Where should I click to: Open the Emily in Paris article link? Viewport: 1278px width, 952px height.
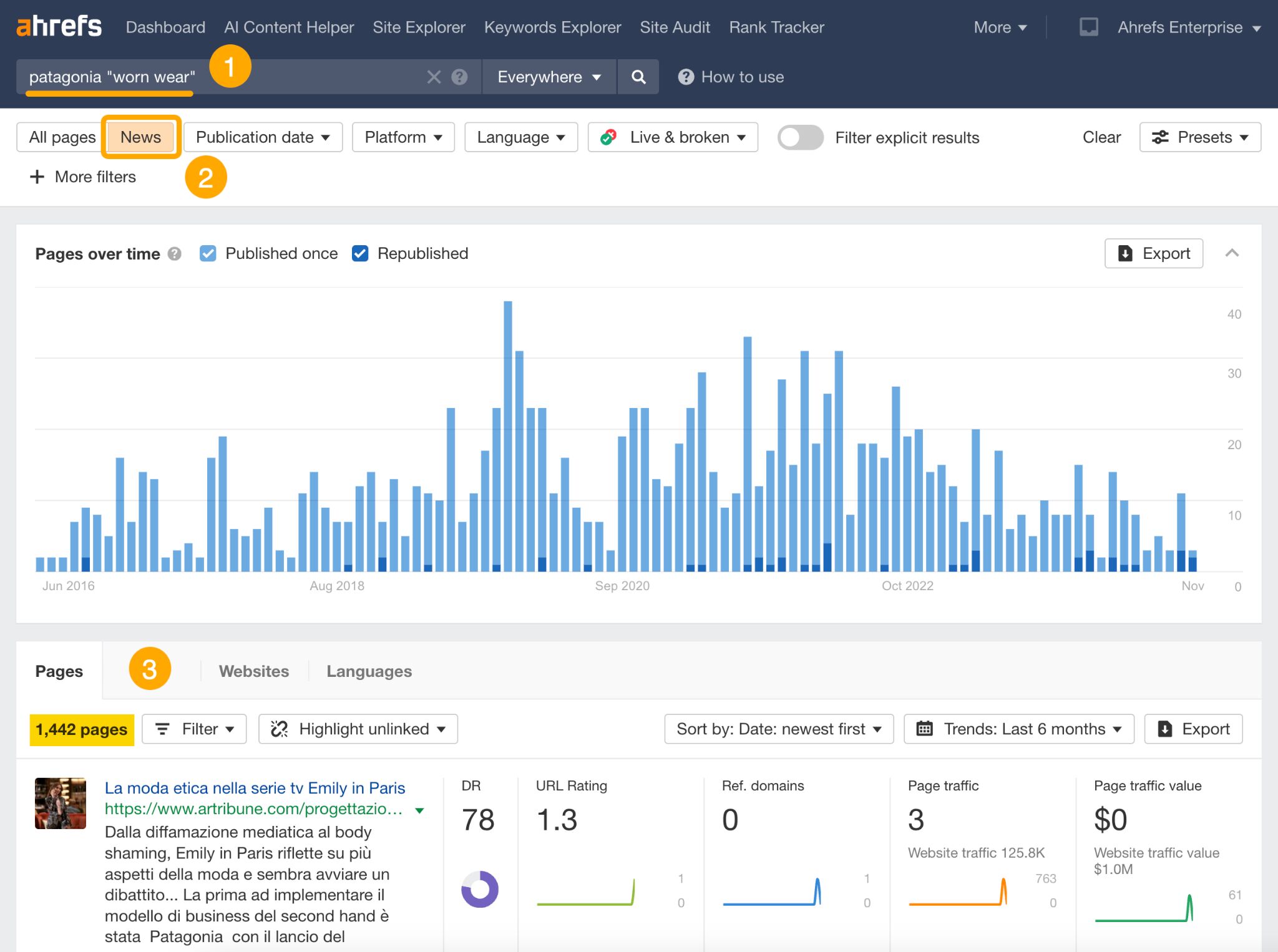[255, 788]
